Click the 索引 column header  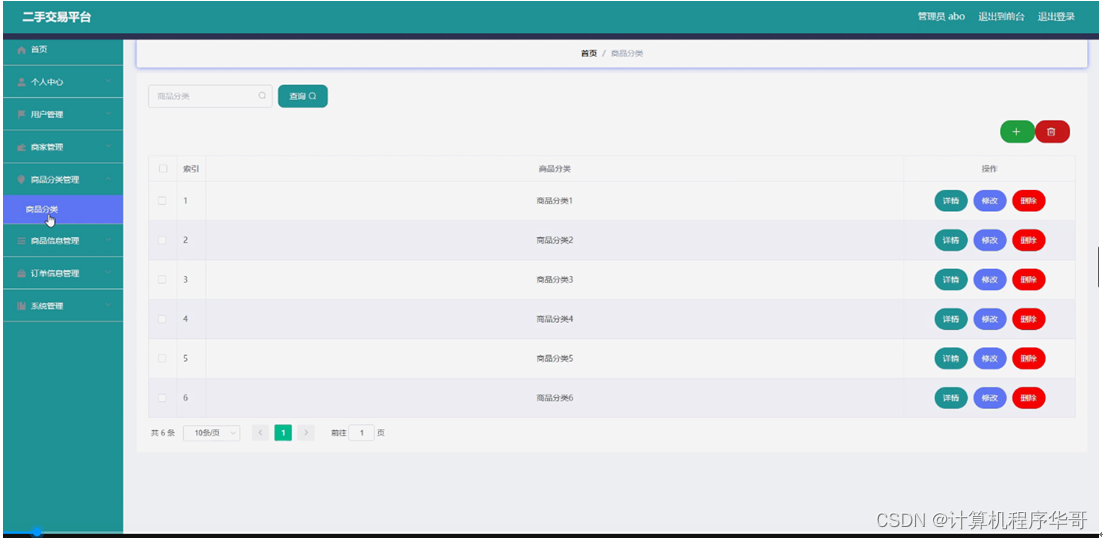(191, 169)
